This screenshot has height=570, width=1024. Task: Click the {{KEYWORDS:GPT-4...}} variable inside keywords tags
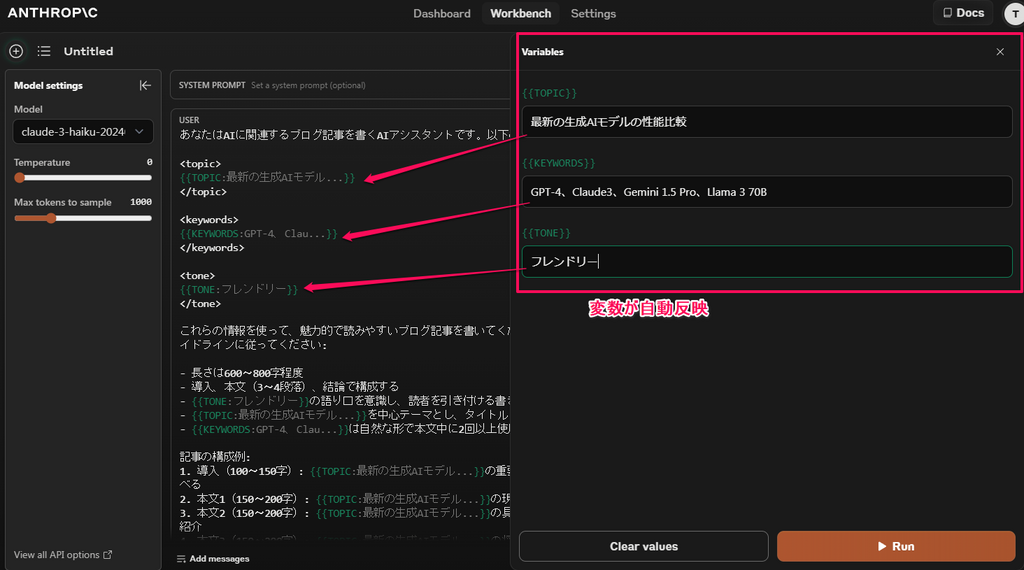259,234
